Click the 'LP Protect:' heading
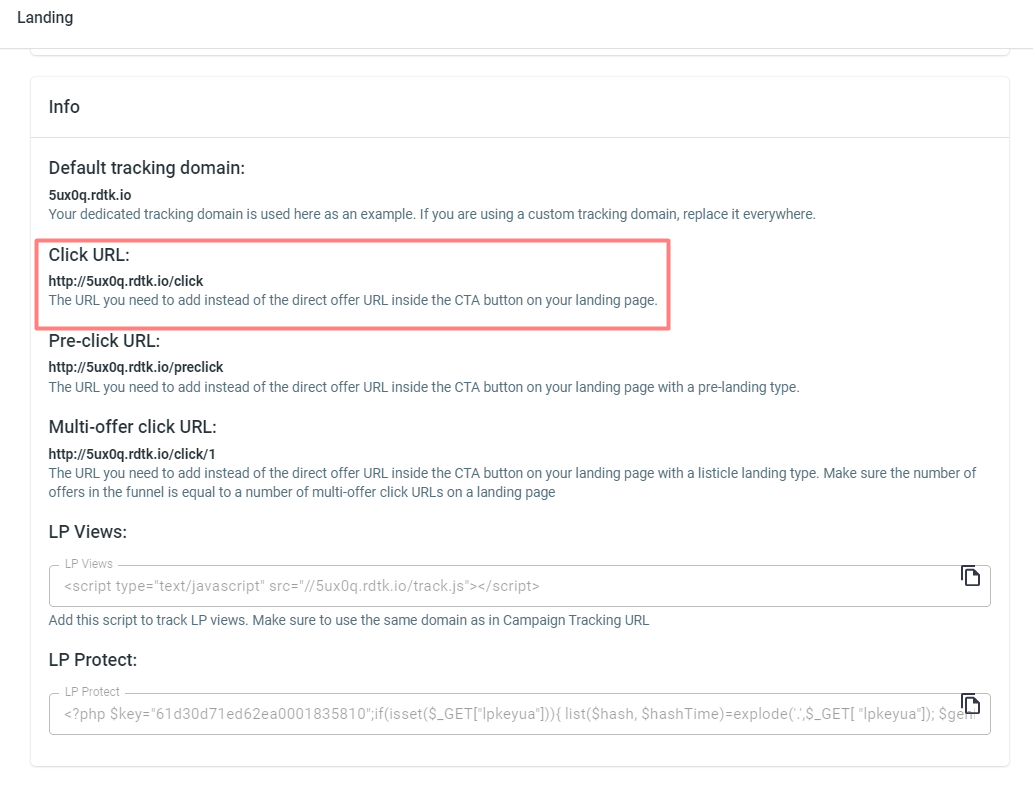The width and height of the screenshot is (1033, 788). pos(93,660)
